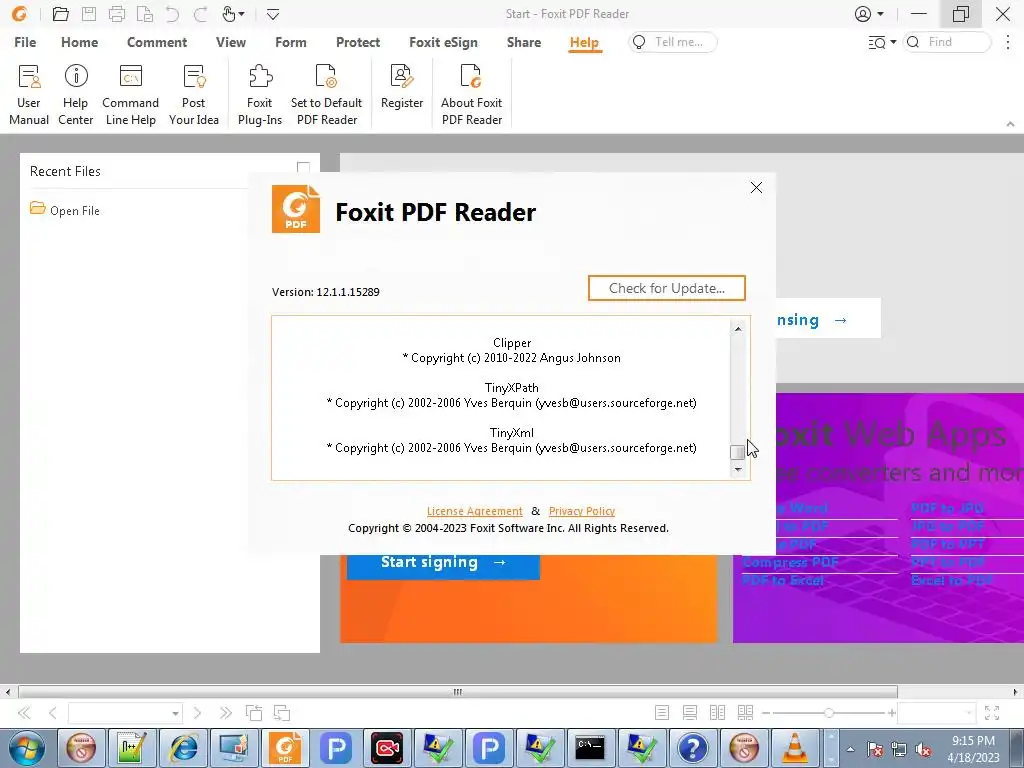
Task: Close the About Foxit dialog
Action: (756, 188)
